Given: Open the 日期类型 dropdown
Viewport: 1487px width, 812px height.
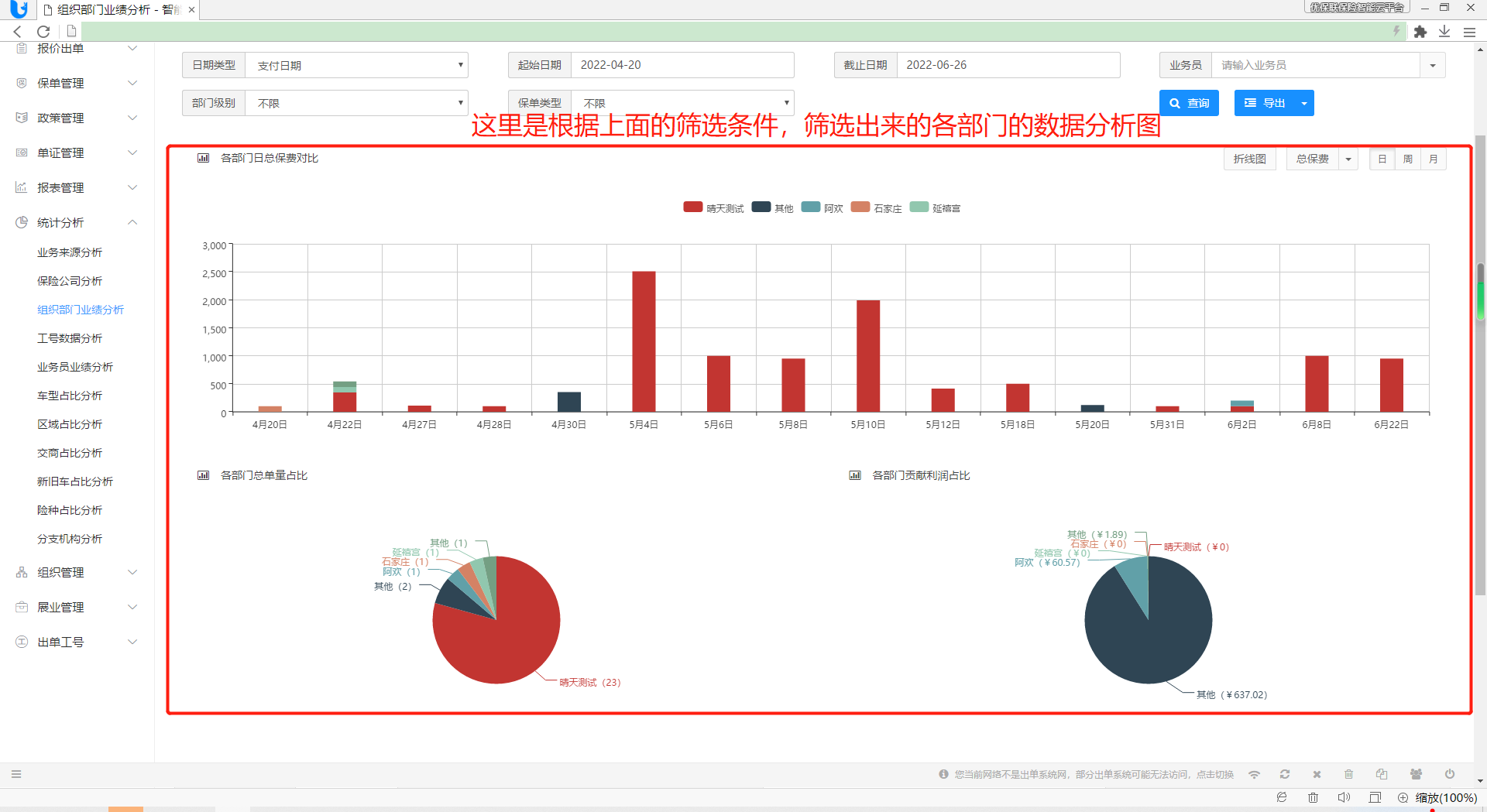Looking at the screenshot, I should point(356,65).
